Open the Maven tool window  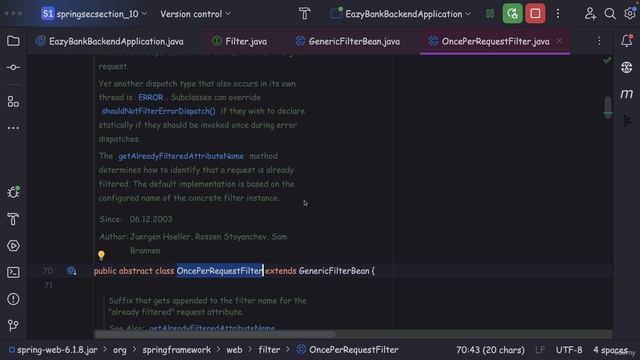627,94
